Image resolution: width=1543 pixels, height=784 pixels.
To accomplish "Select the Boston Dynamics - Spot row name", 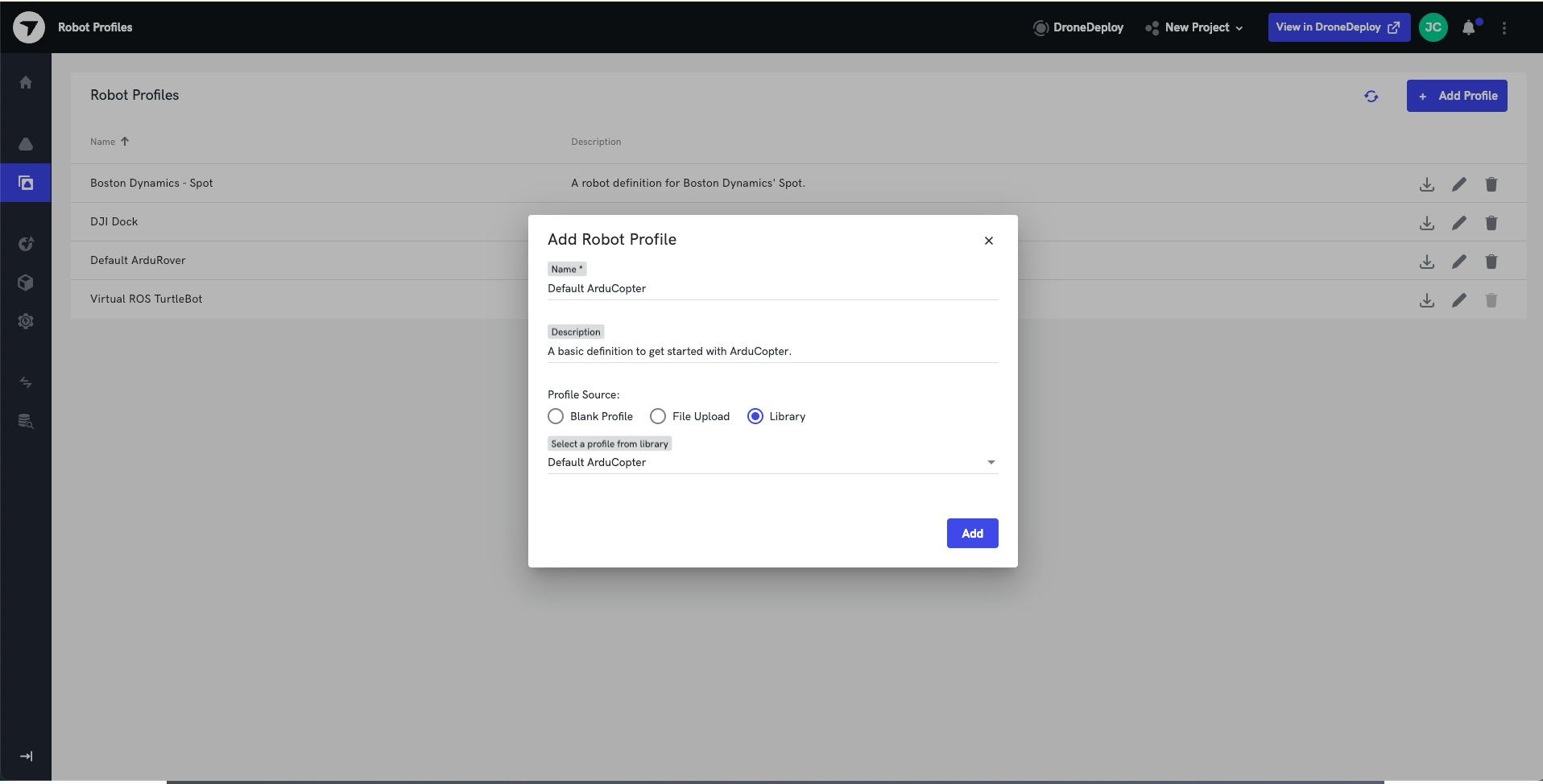I will [151, 183].
